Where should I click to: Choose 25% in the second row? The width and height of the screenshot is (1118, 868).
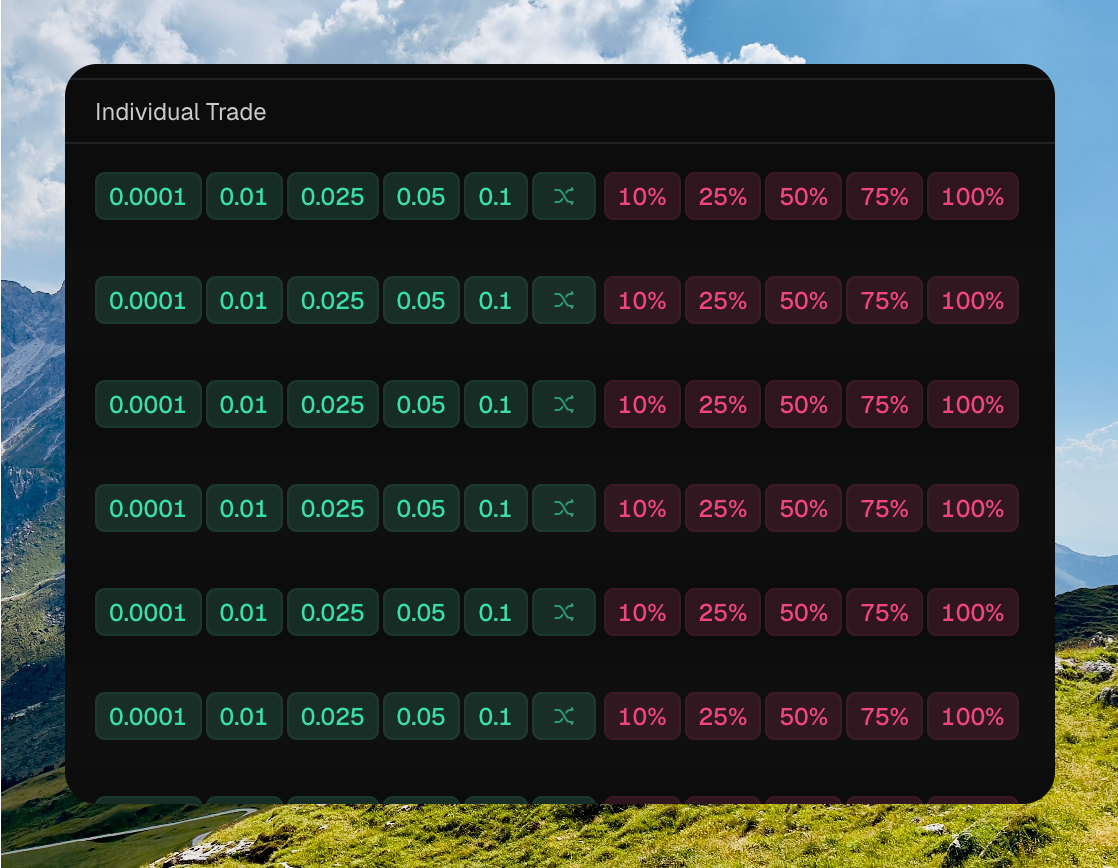[723, 300]
